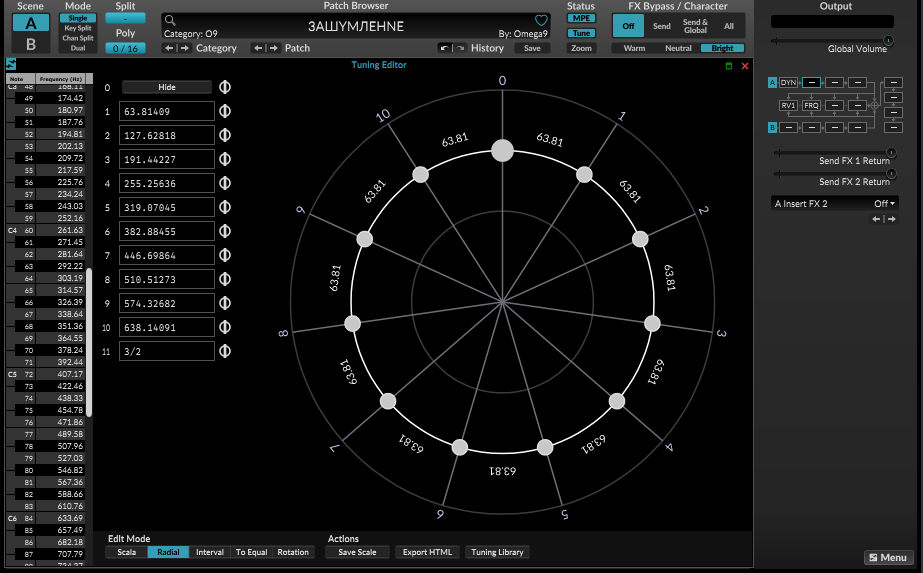Switch edit mode to Interval
Image resolution: width=923 pixels, height=573 pixels.
tap(210, 552)
